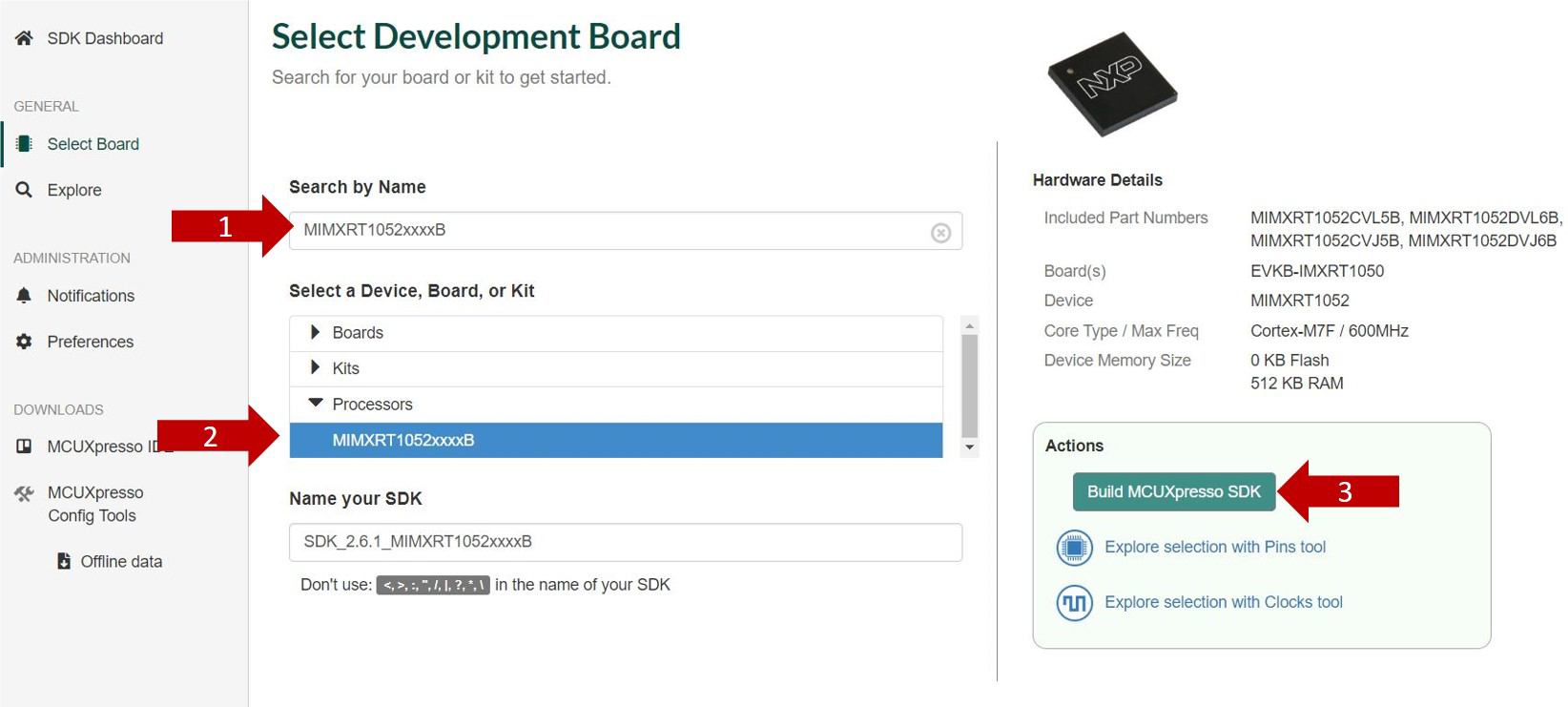Collapse the Processors tree section
The width and height of the screenshot is (1568, 707).
coord(316,404)
